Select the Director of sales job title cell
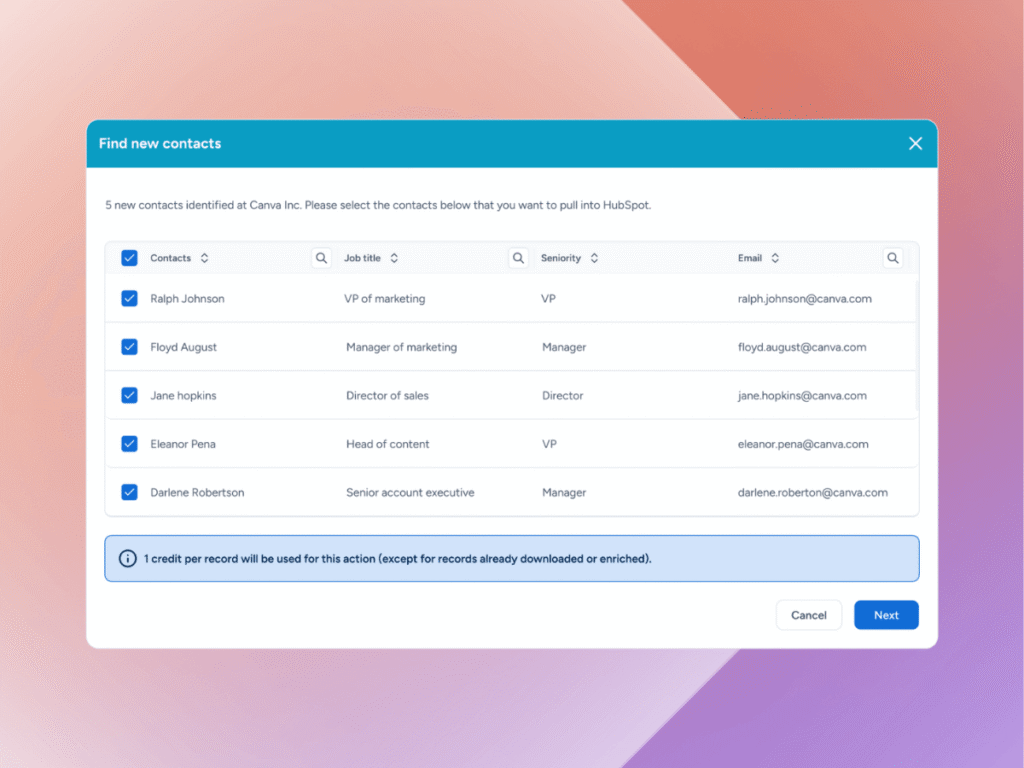Image resolution: width=1024 pixels, height=768 pixels. (387, 396)
